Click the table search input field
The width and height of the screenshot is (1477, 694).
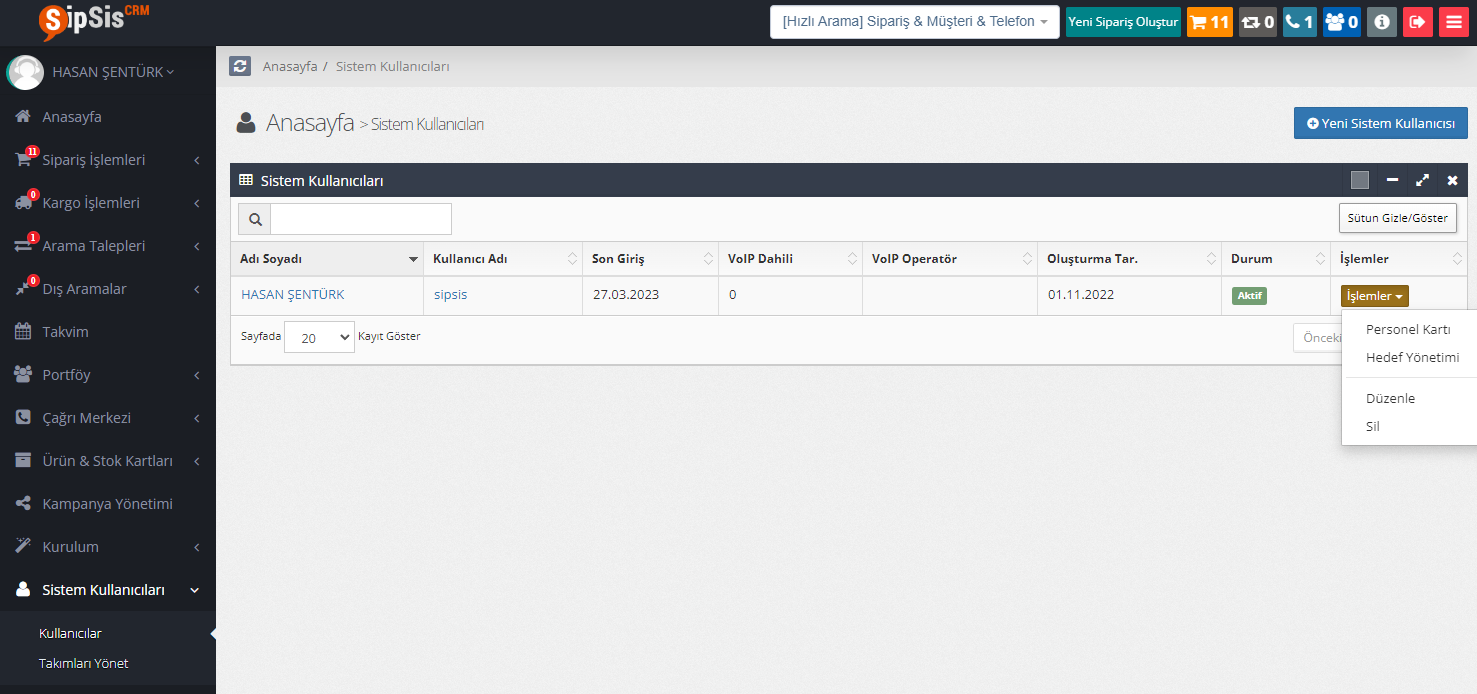pyautogui.click(x=360, y=219)
